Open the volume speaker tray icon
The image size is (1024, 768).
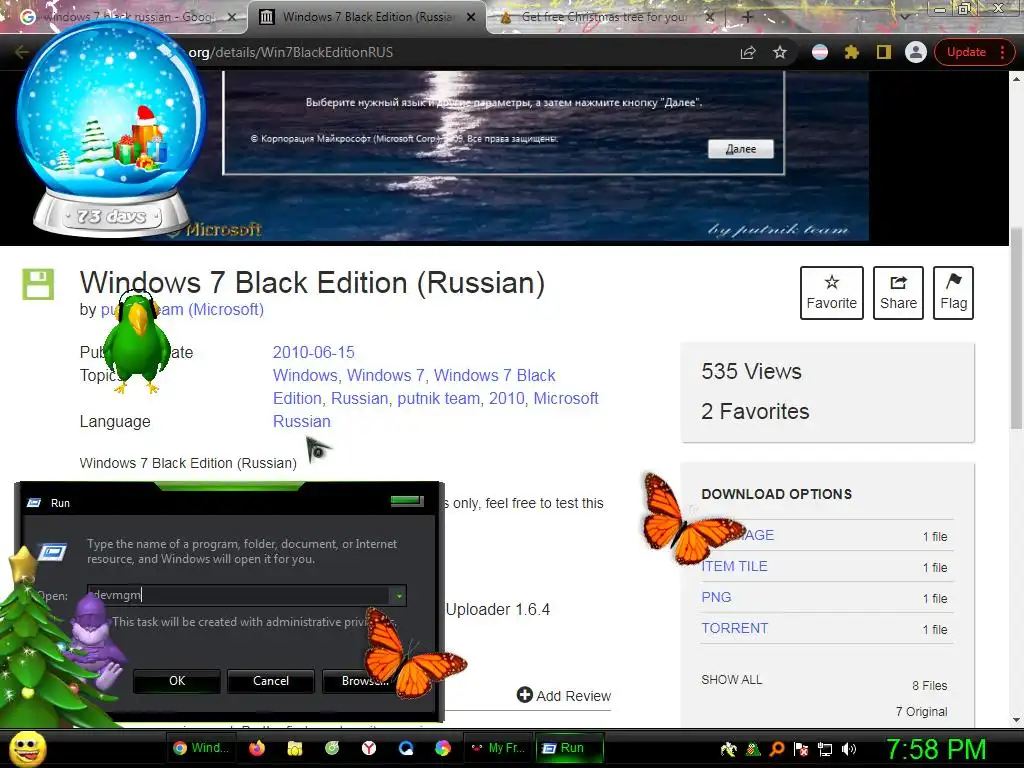[x=849, y=749]
